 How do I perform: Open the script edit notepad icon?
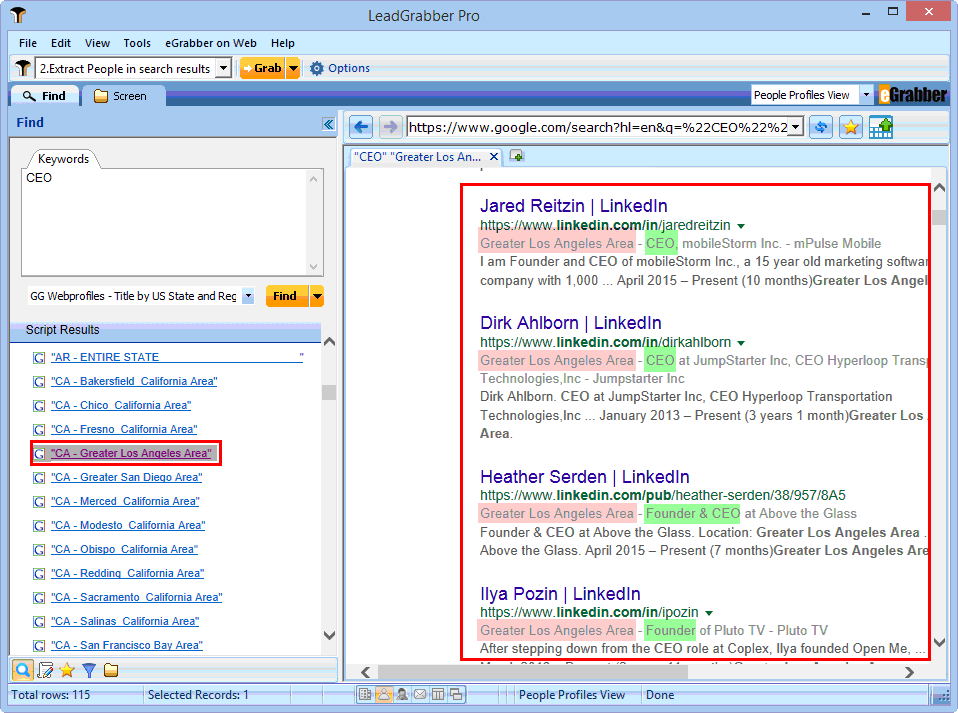pyautogui.click(x=45, y=670)
